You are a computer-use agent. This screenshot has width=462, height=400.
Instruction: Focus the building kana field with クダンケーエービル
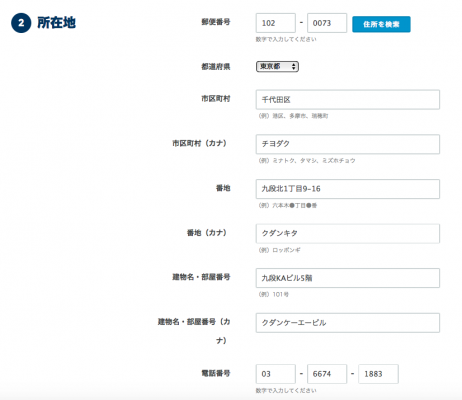coord(348,323)
